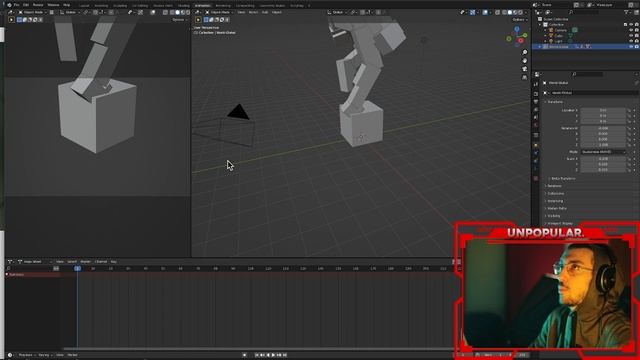Click the Rotation W field

603,128
